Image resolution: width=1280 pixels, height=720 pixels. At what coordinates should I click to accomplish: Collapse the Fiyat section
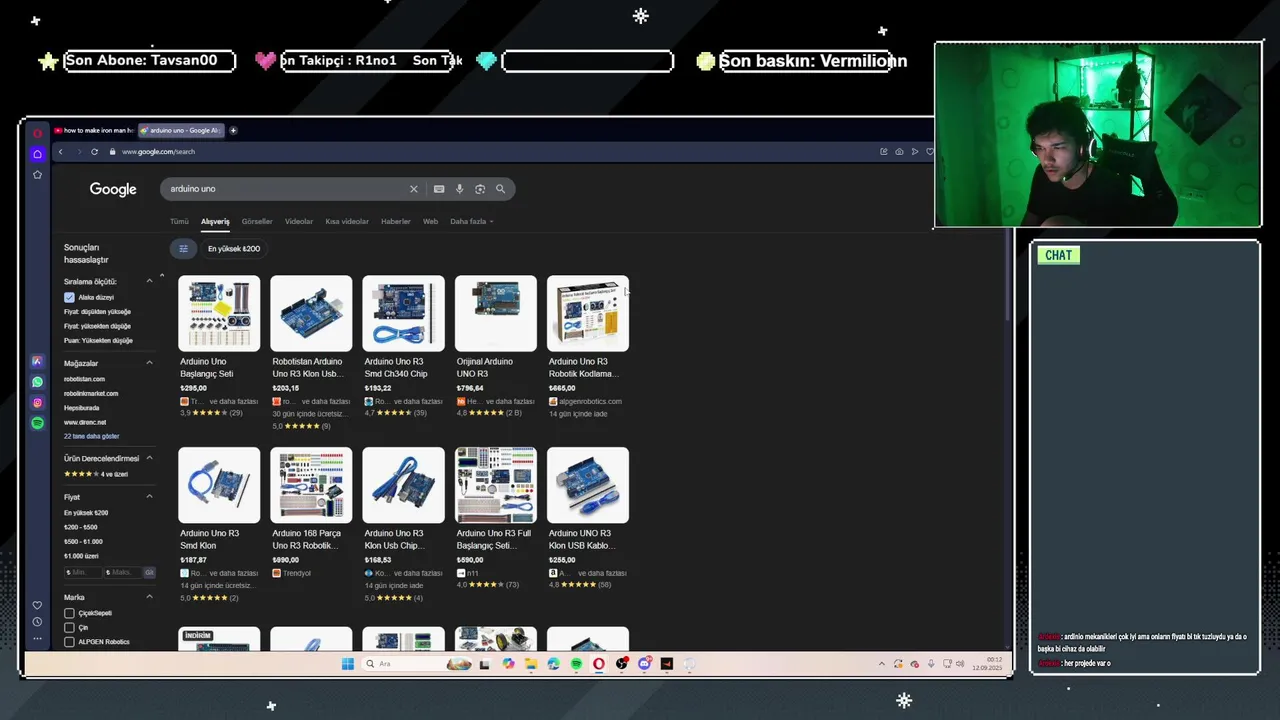(x=150, y=497)
